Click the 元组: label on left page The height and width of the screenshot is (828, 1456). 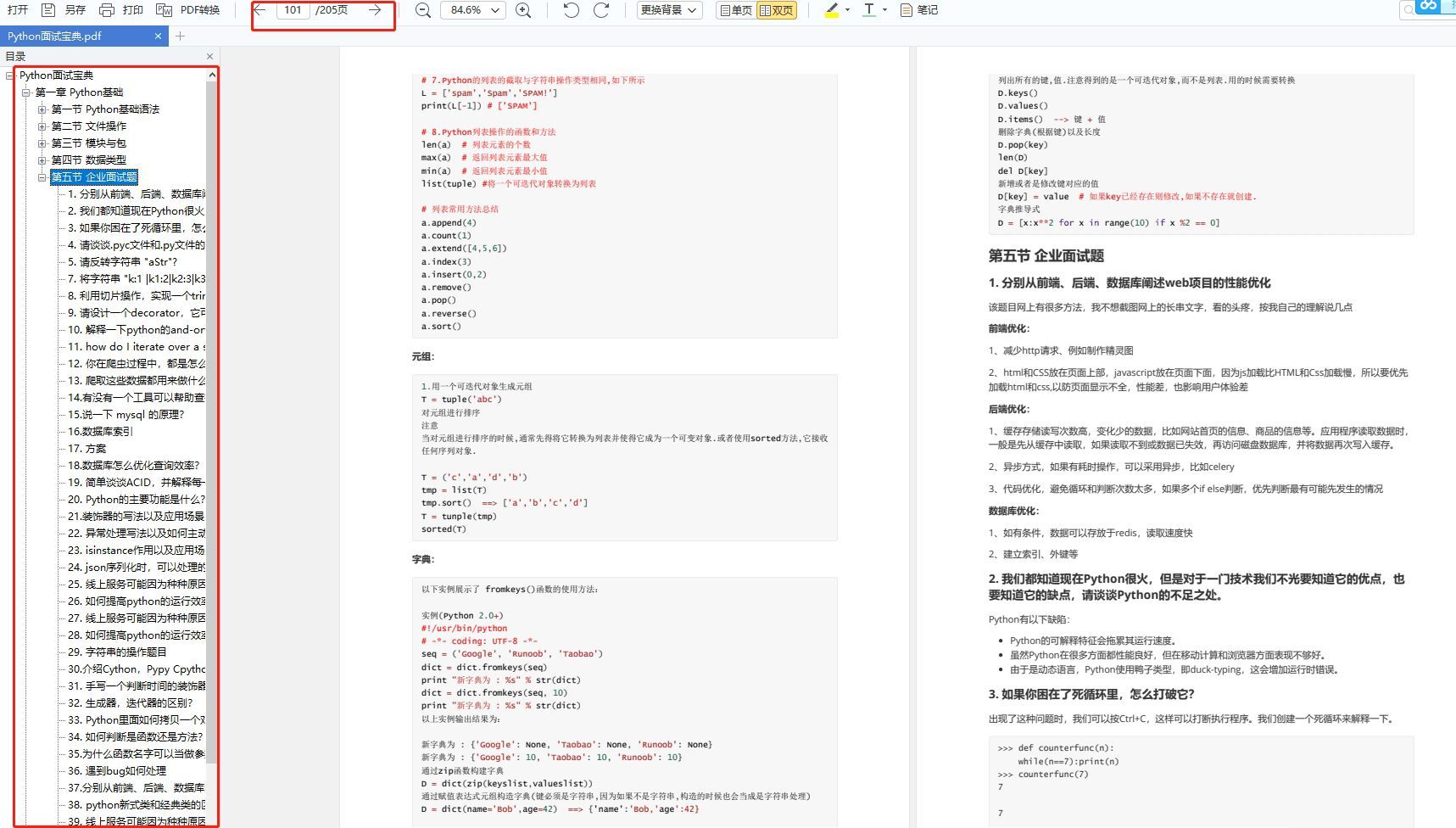coord(423,356)
